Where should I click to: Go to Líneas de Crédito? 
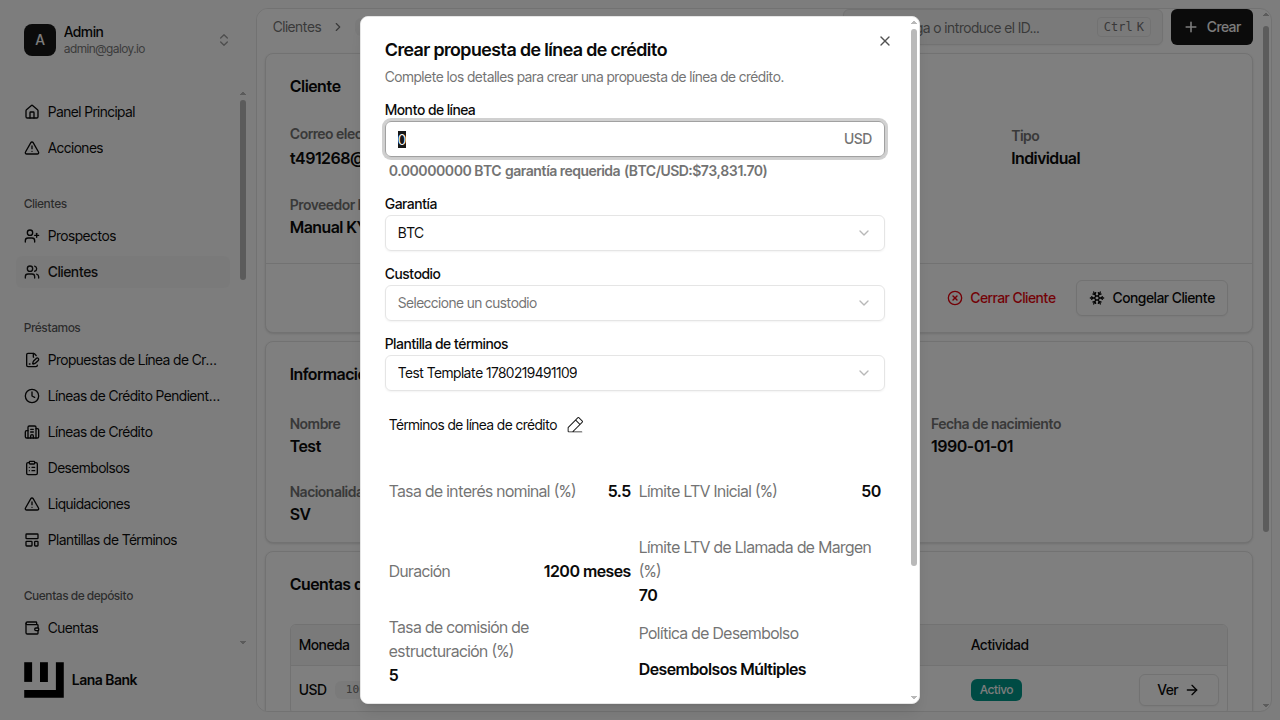click(x=123, y=432)
